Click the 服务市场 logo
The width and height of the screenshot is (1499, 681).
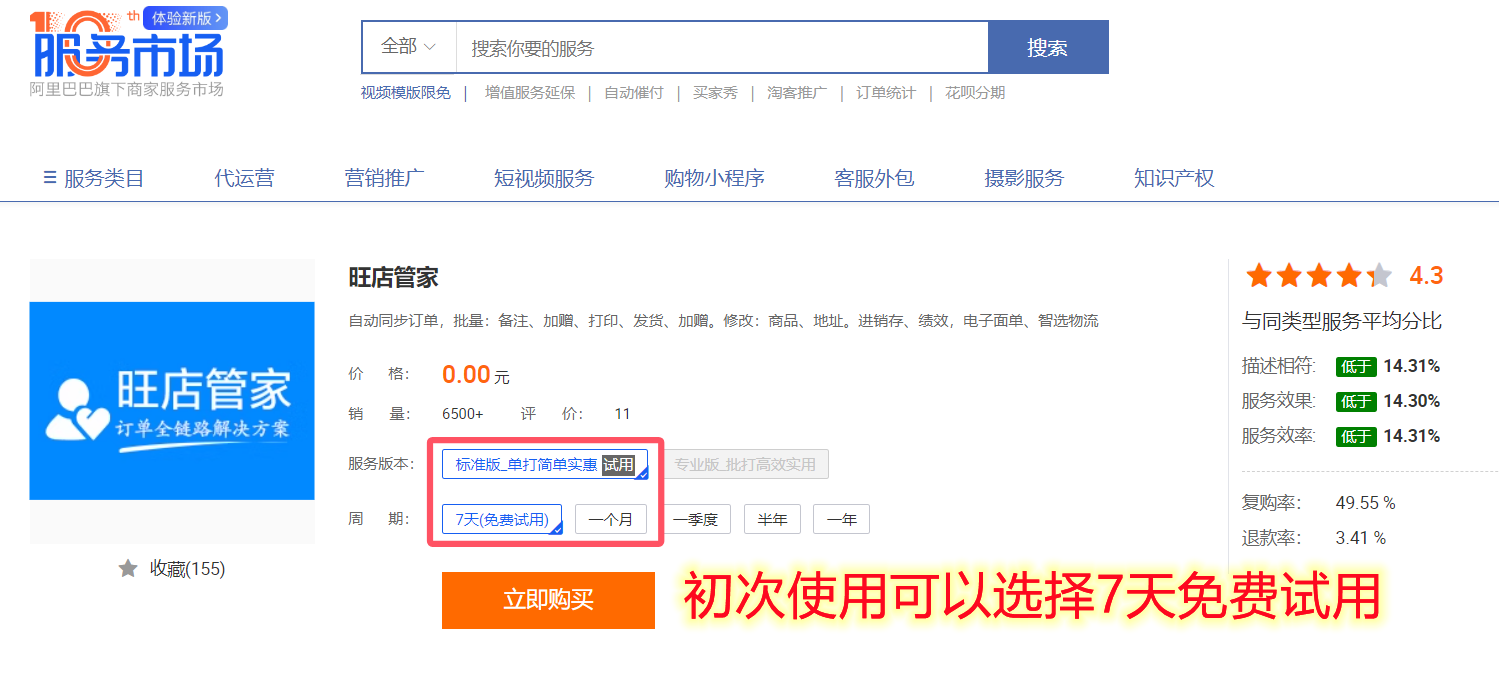127,52
